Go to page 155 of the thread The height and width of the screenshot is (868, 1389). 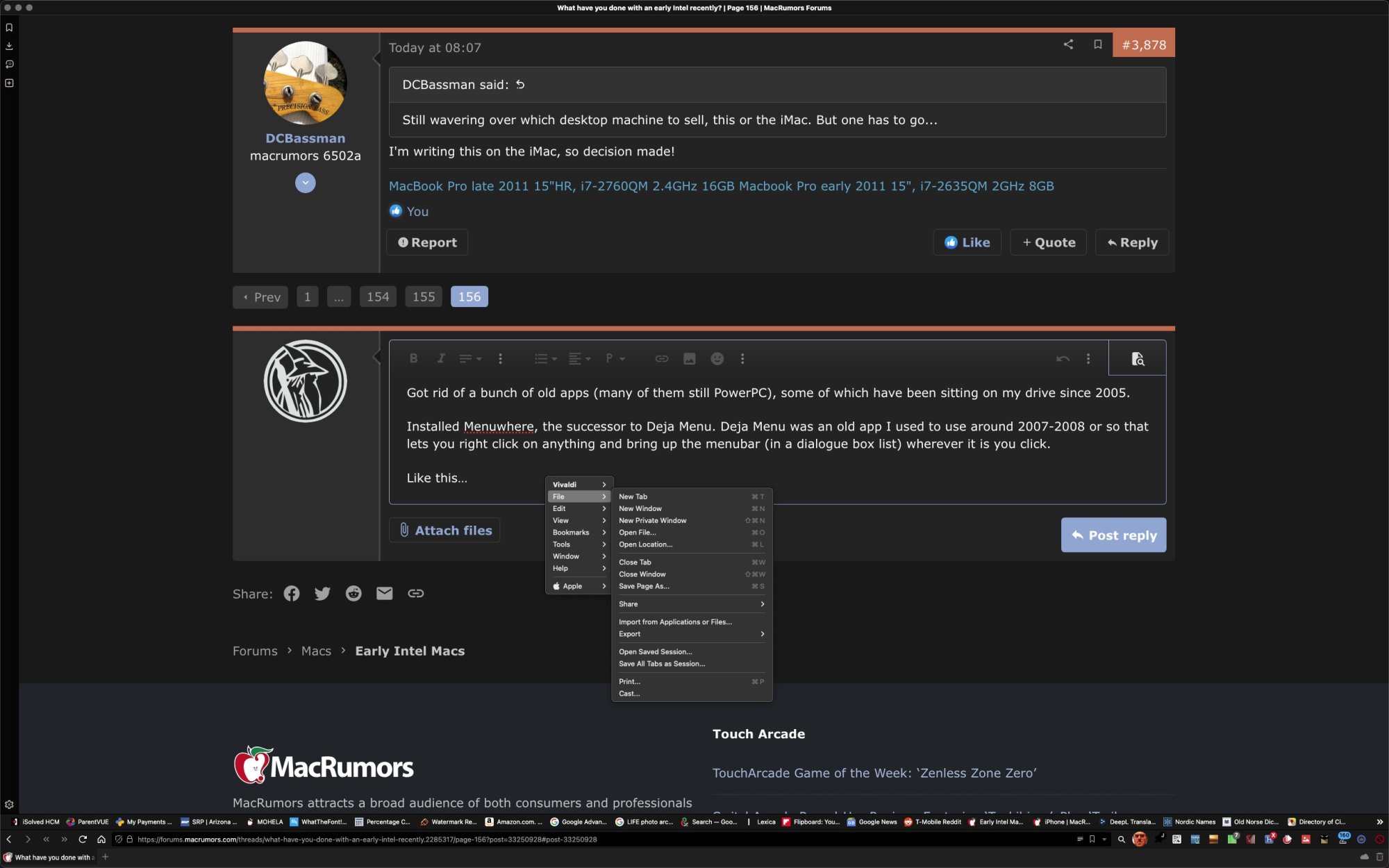tap(423, 297)
